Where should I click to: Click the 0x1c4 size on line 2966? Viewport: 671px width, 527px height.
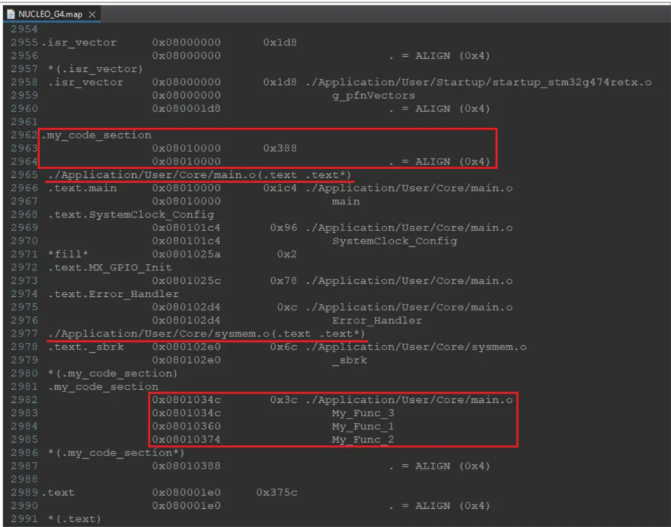tap(280, 188)
